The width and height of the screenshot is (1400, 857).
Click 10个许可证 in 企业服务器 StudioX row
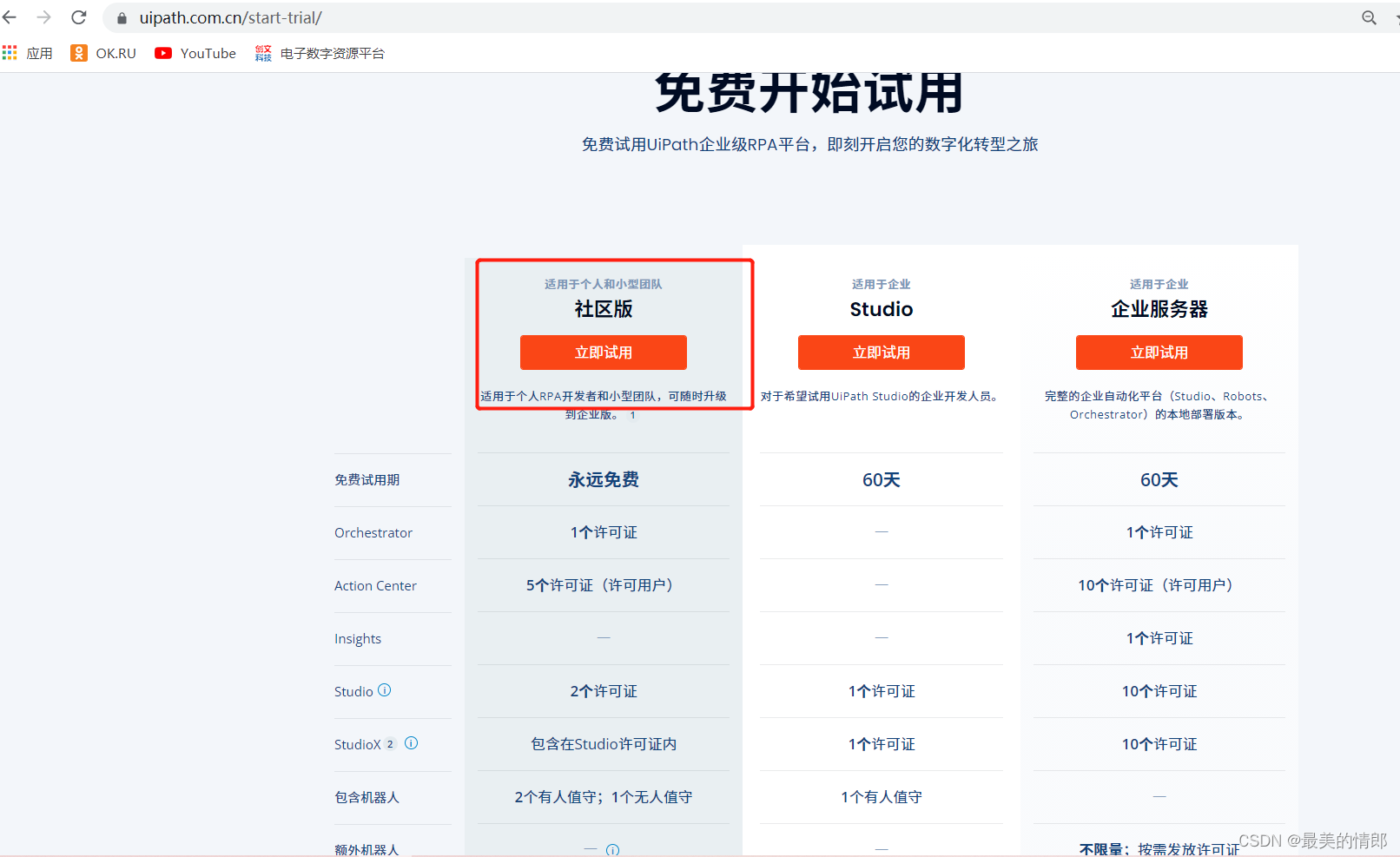click(1159, 745)
